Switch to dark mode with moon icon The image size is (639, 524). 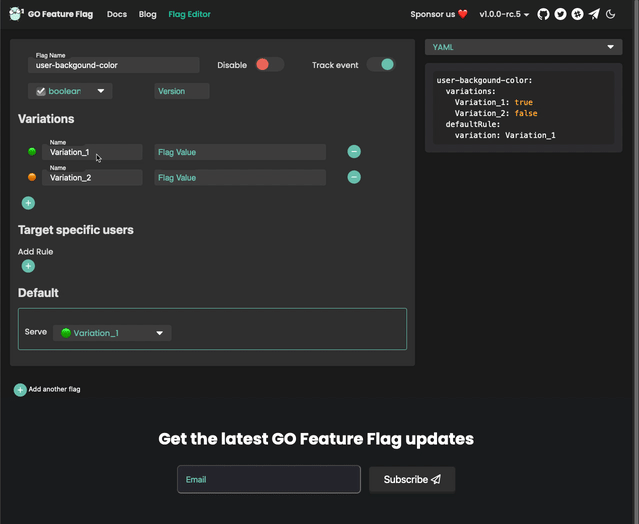611,14
